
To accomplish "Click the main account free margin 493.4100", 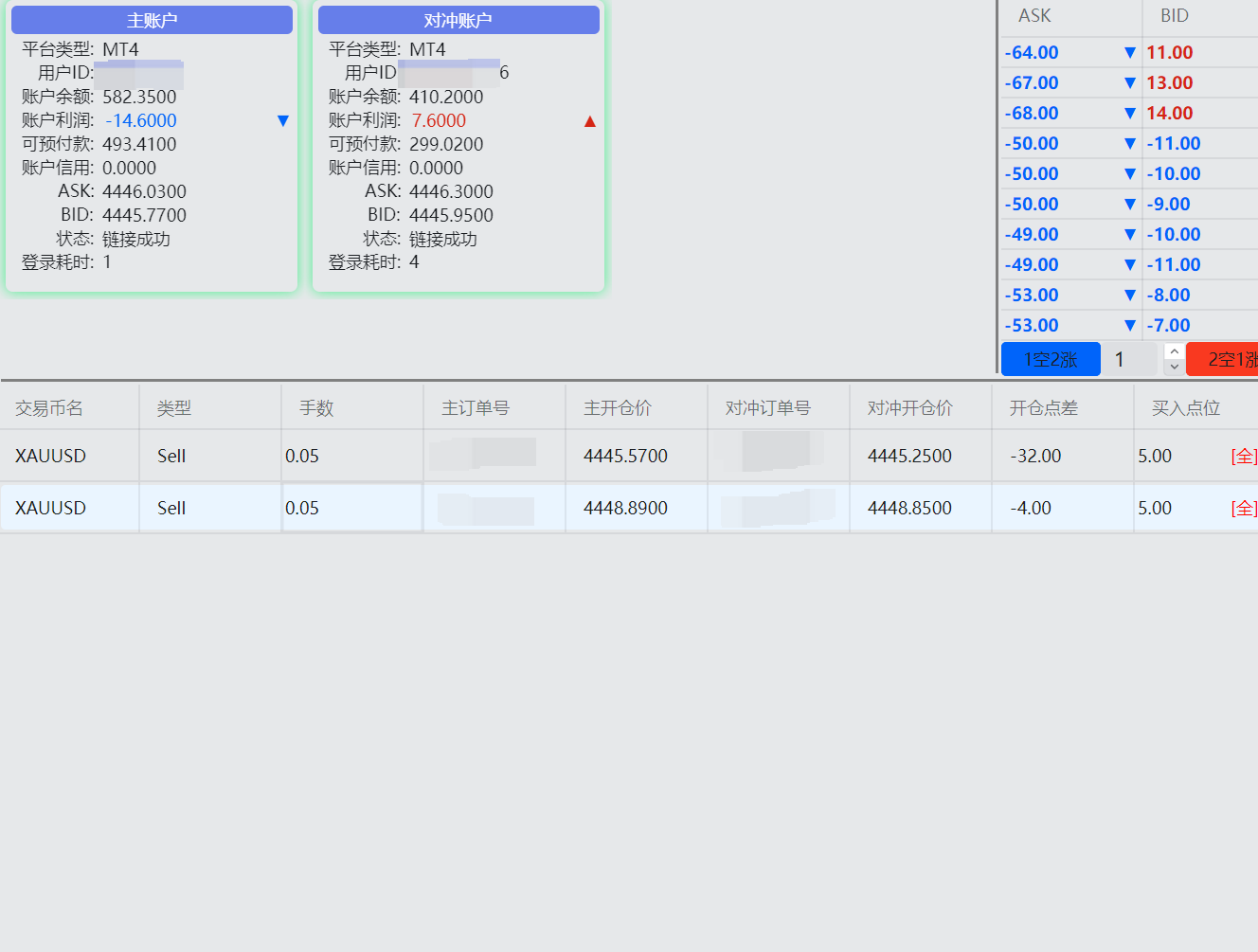I will pyautogui.click(x=139, y=145).
